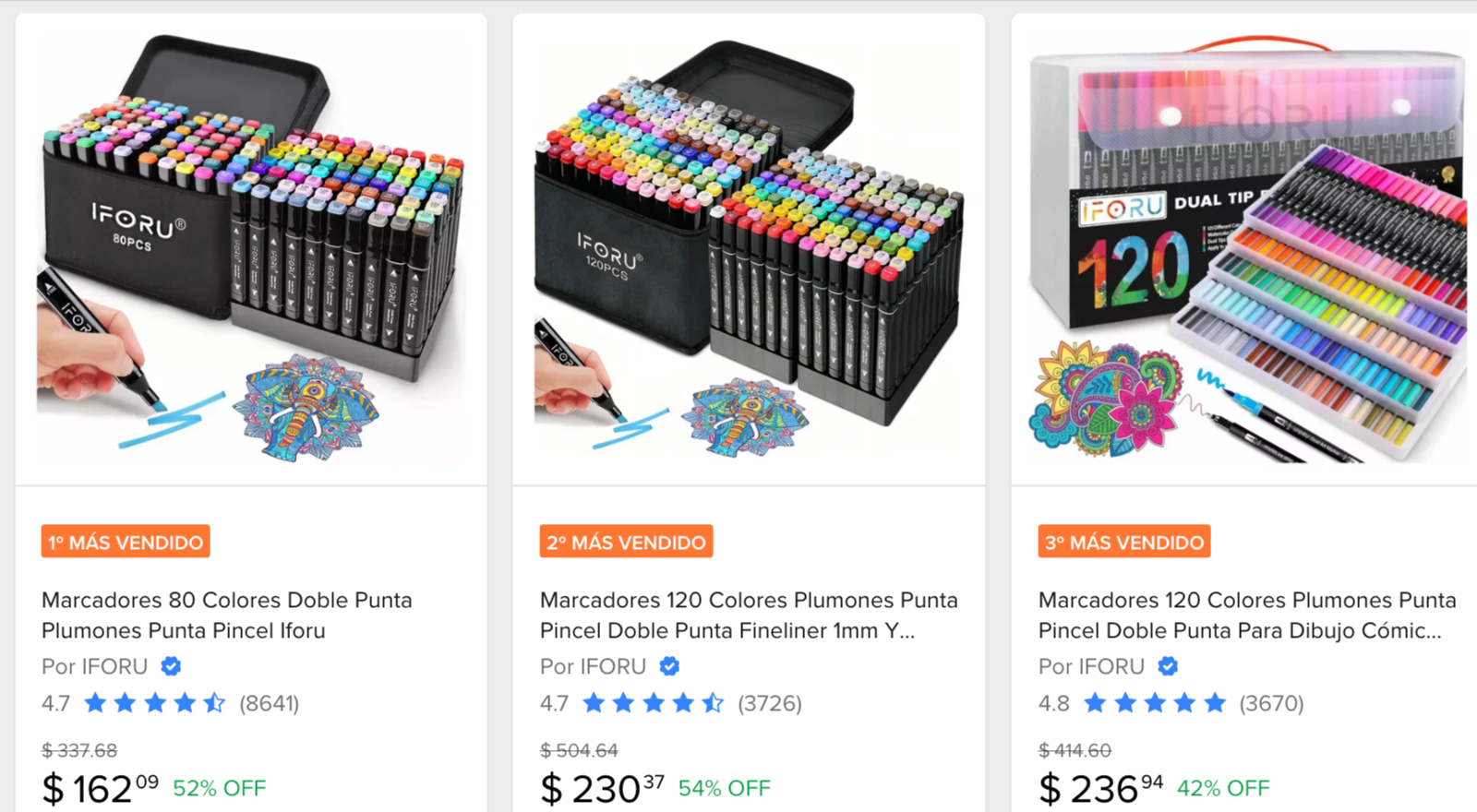Click star rating with 3670 reviews
The height and width of the screenshot is (812, 1477).
coord(1155,704)
